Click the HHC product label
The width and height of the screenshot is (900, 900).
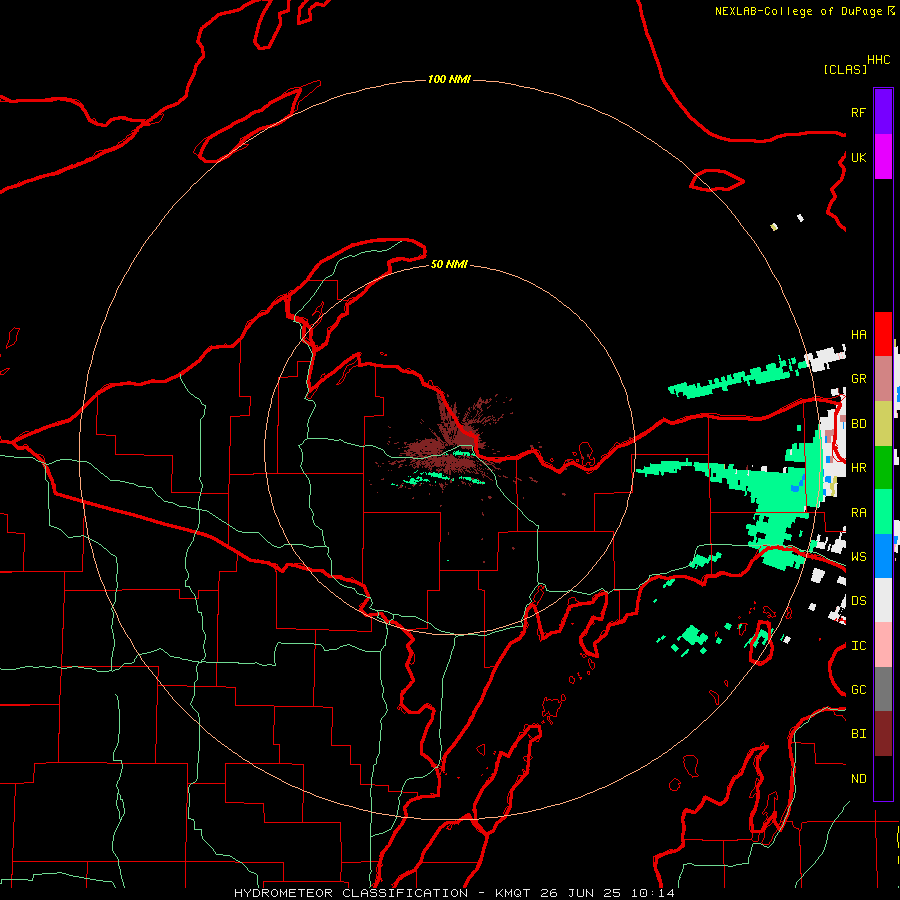pyautogui.click(x=878, y=60)
